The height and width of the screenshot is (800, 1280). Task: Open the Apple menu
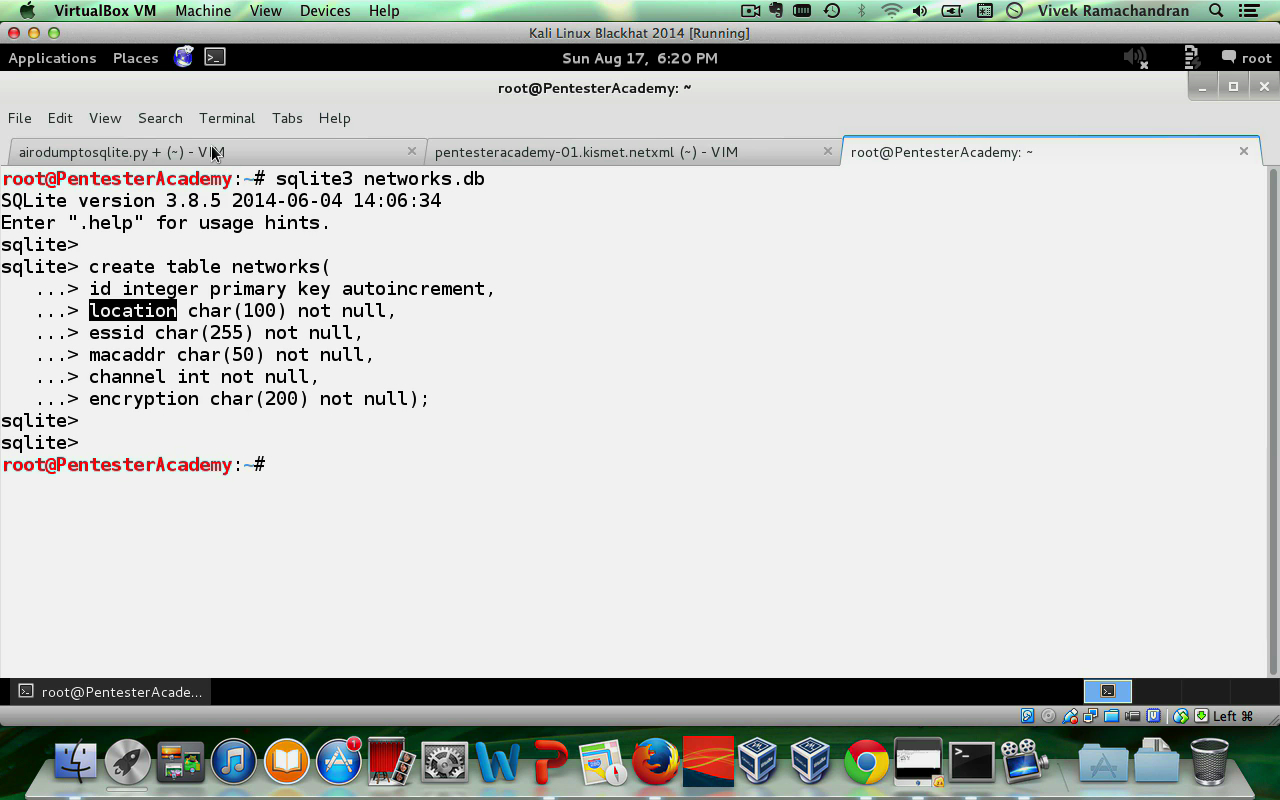27,11
